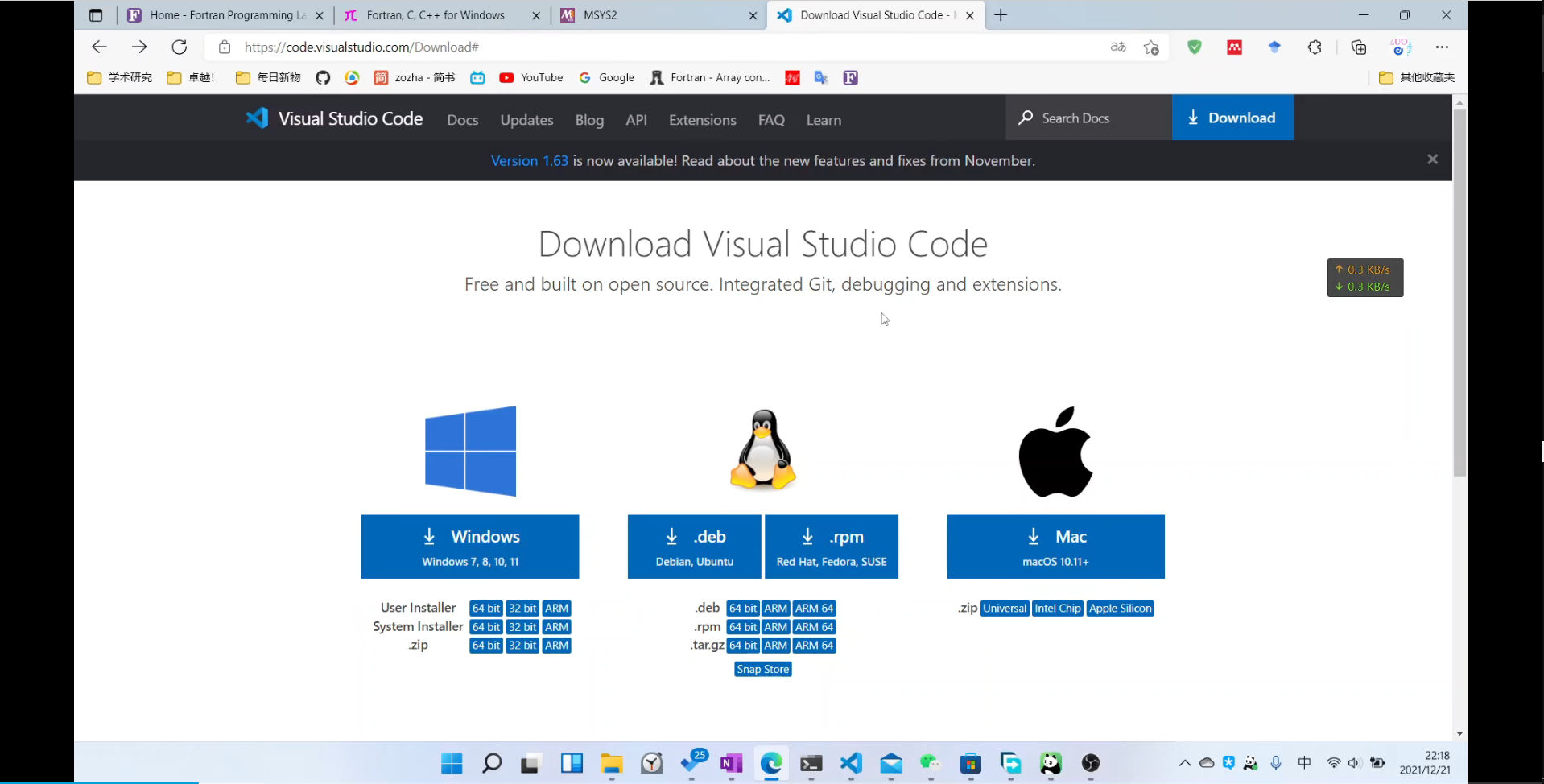
Task: Open the GitHub bookmark icon
Action: pos(323,77)
